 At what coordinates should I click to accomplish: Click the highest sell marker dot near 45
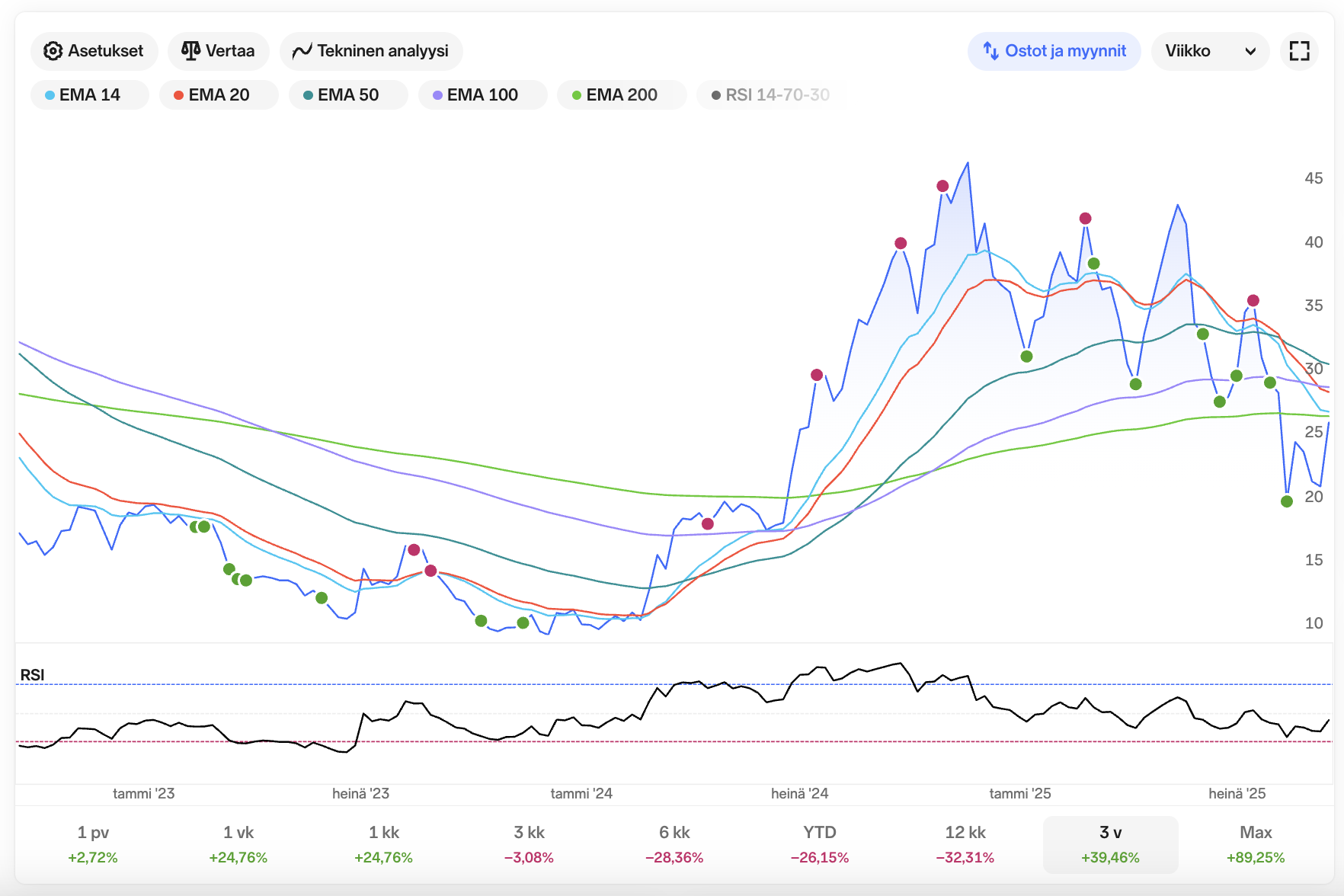(x=942, y=186)
